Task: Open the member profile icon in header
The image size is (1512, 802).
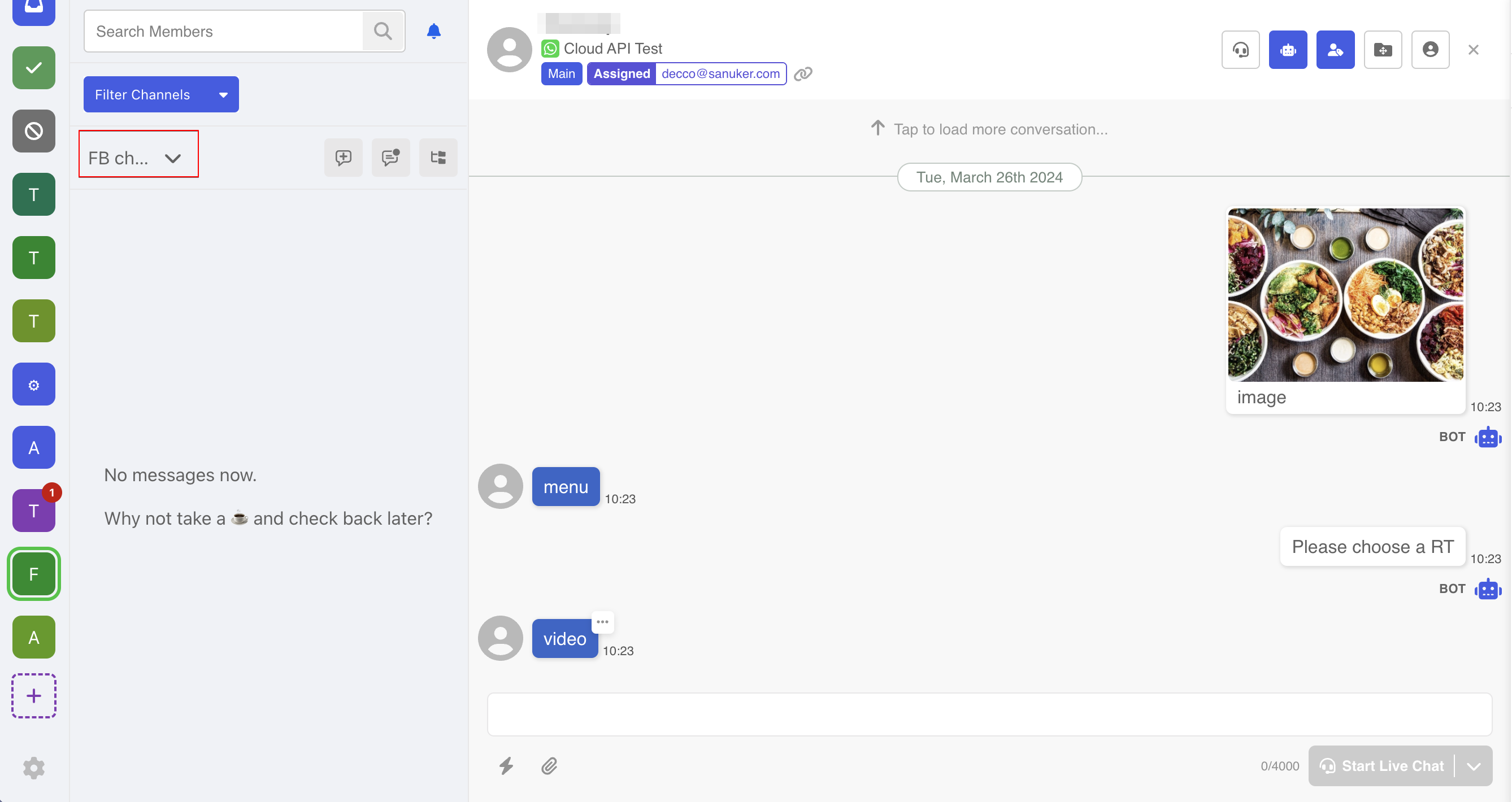Action: click(x=1430, y=50)
